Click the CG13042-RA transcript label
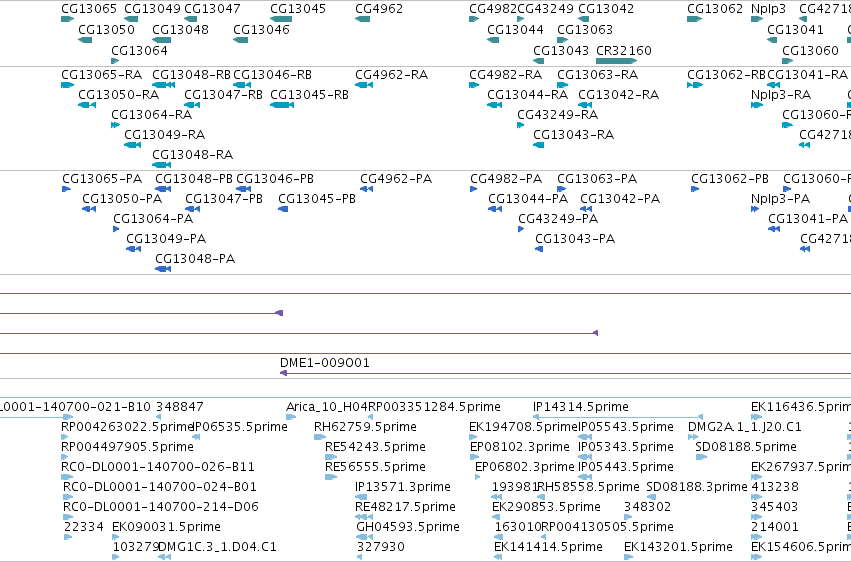This screenshot has width=851, height=562. tap(619, 94)
